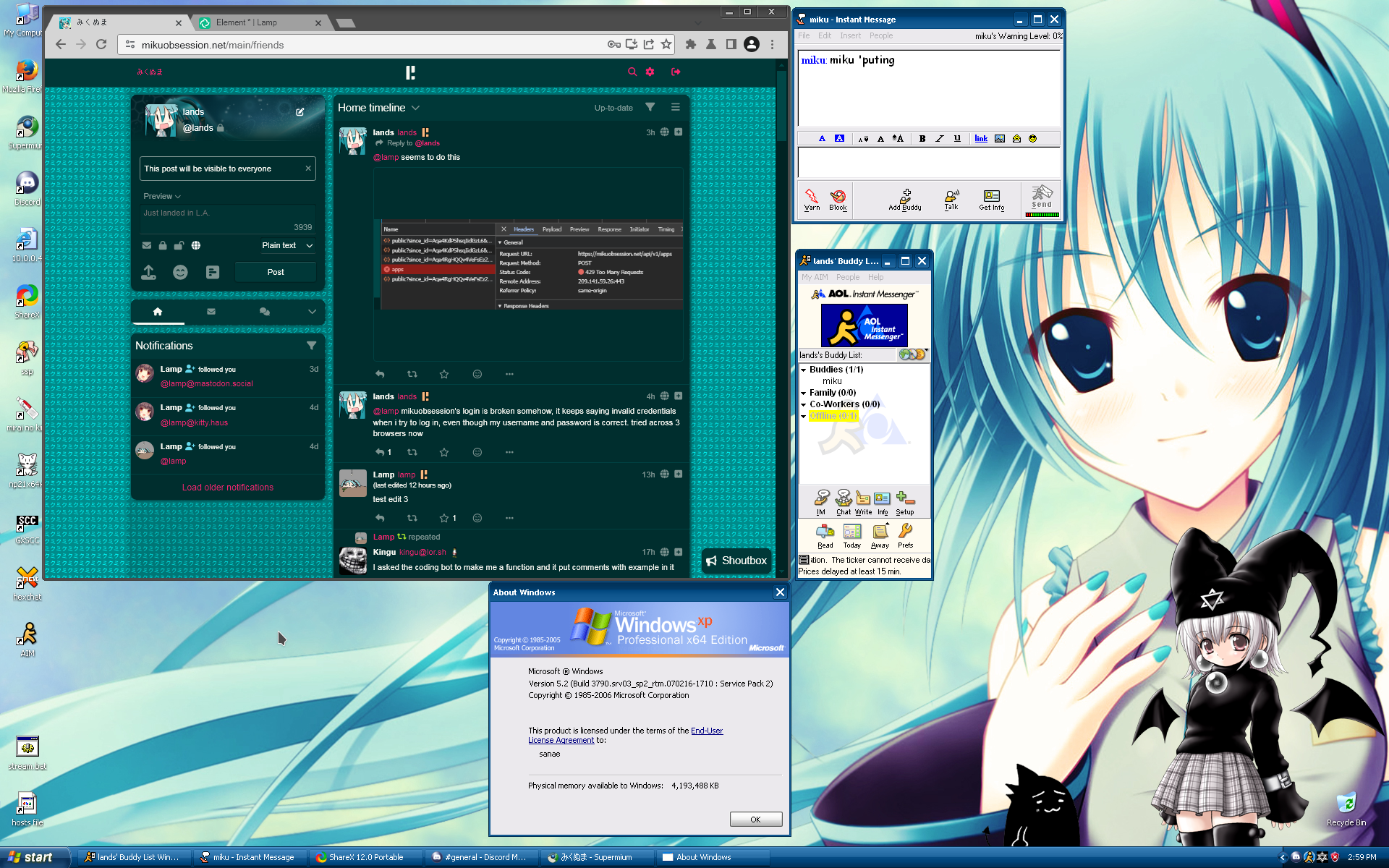
Task: Click the Add Buddy icon
Action: (905, 199)
